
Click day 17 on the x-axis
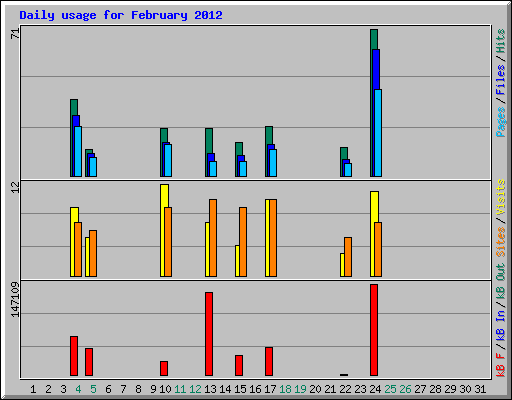click(270, 389)
